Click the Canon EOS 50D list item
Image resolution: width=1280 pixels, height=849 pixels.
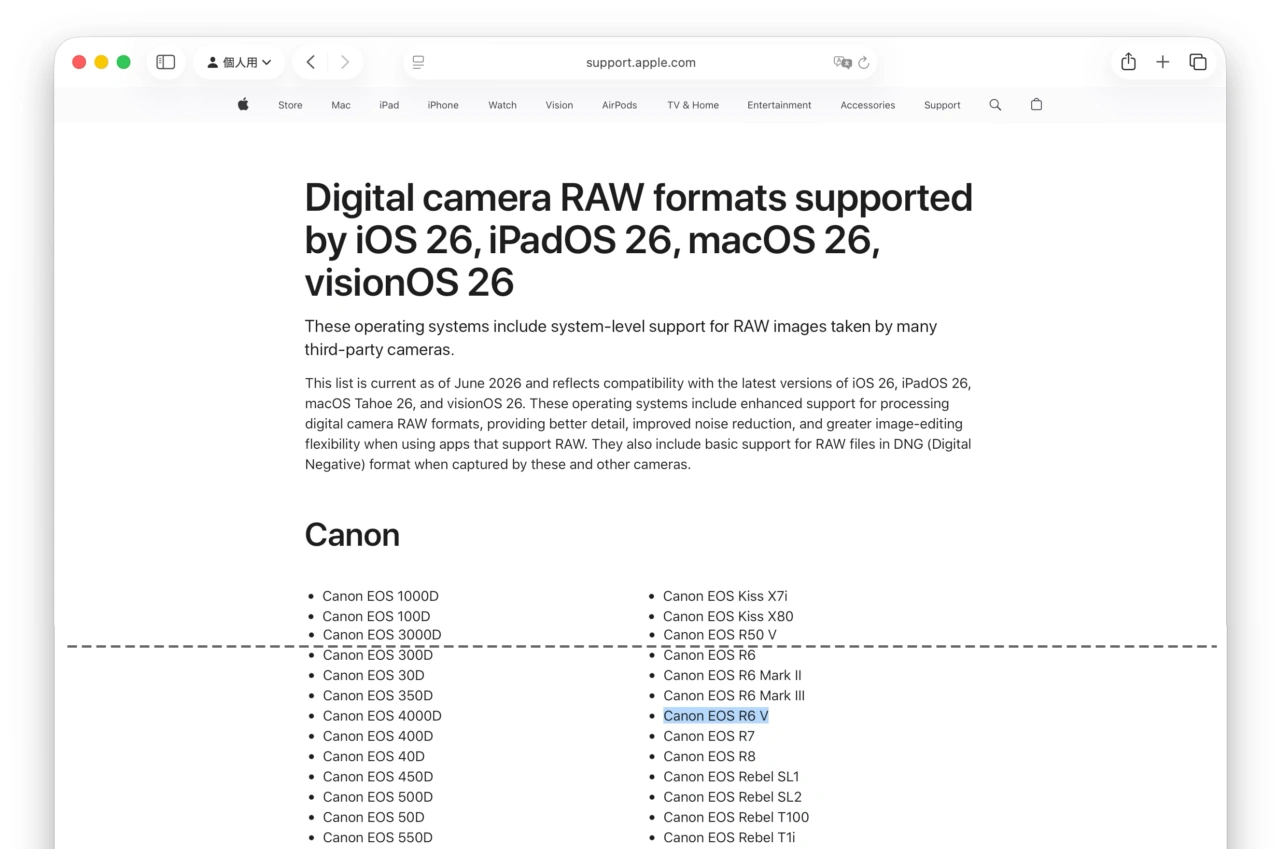pyautogui.click(x=373, y=817)
